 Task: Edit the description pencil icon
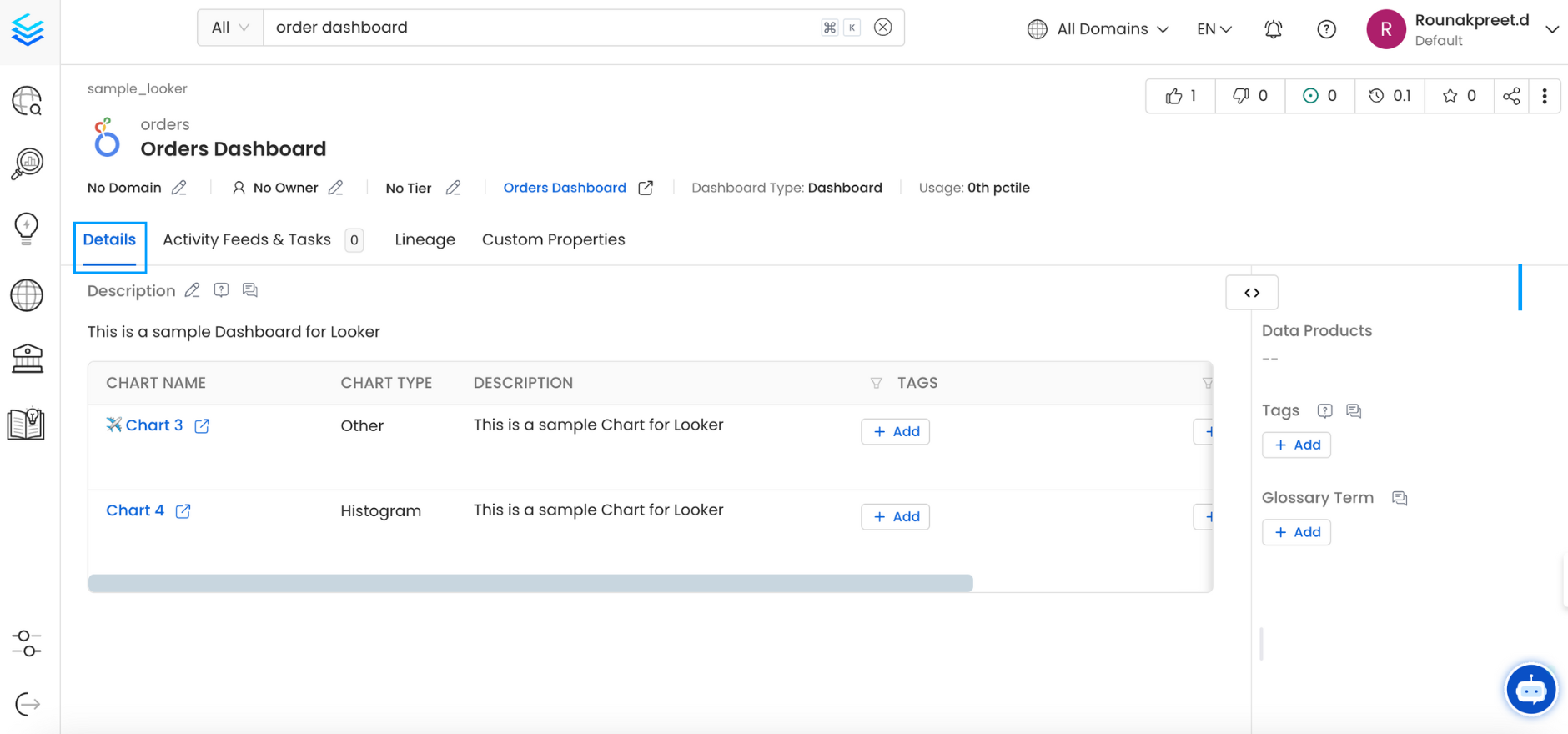click(x=192, y=290)
